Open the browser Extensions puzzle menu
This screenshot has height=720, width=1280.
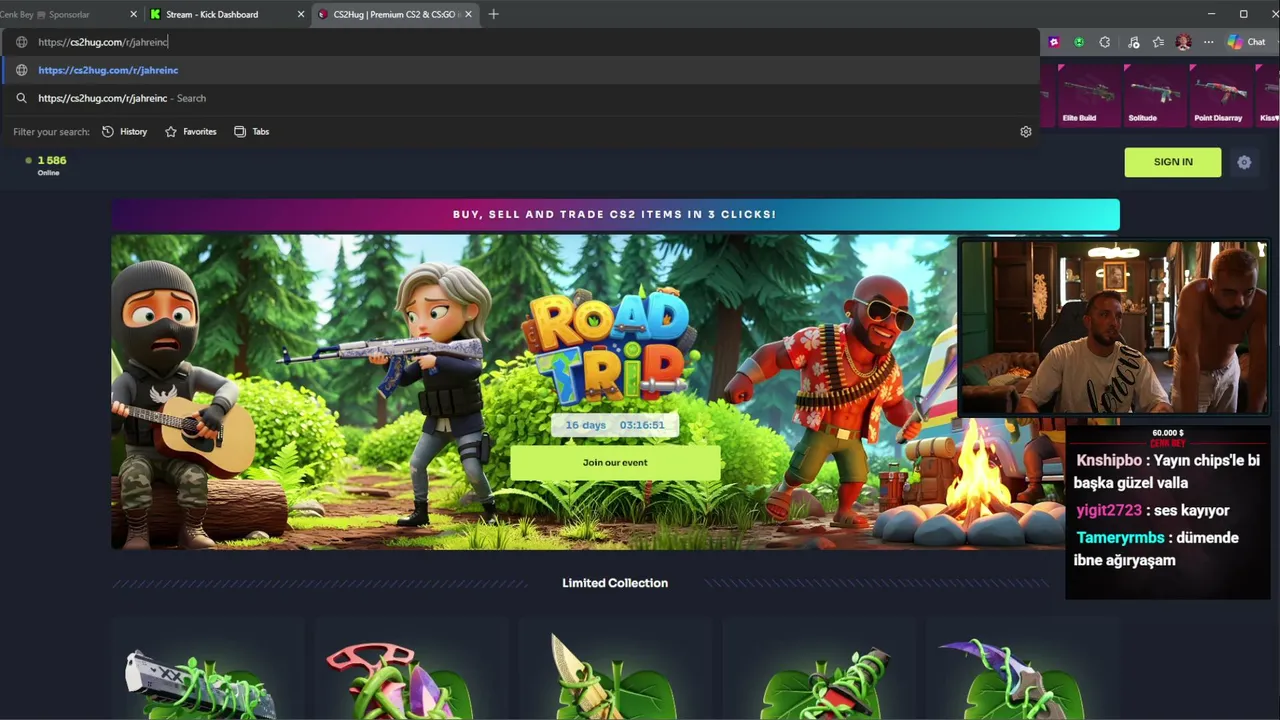tap(1105, 42)
